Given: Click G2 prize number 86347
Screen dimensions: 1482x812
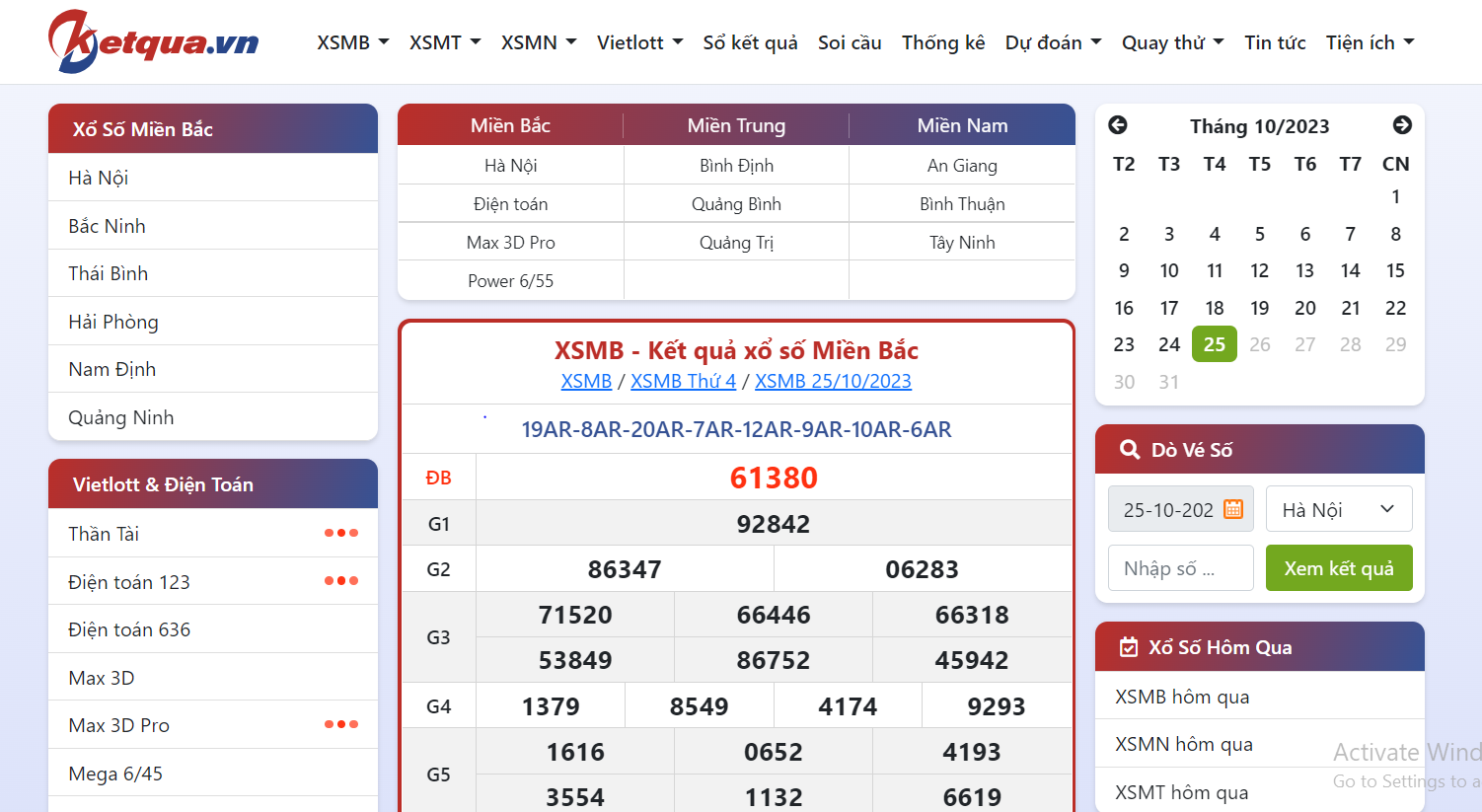Looking at the screenshot, I should pyautogui.click(x=625, y=569).
